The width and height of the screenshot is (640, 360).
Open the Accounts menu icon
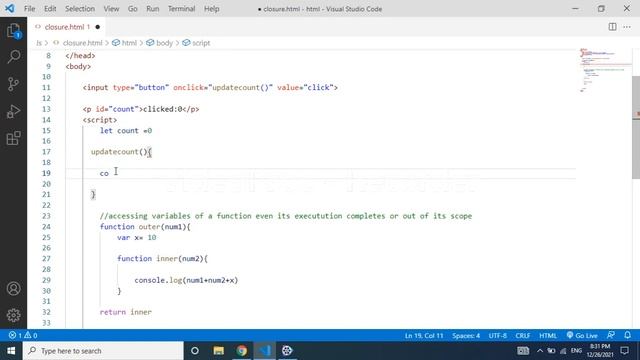click(13, 289)
